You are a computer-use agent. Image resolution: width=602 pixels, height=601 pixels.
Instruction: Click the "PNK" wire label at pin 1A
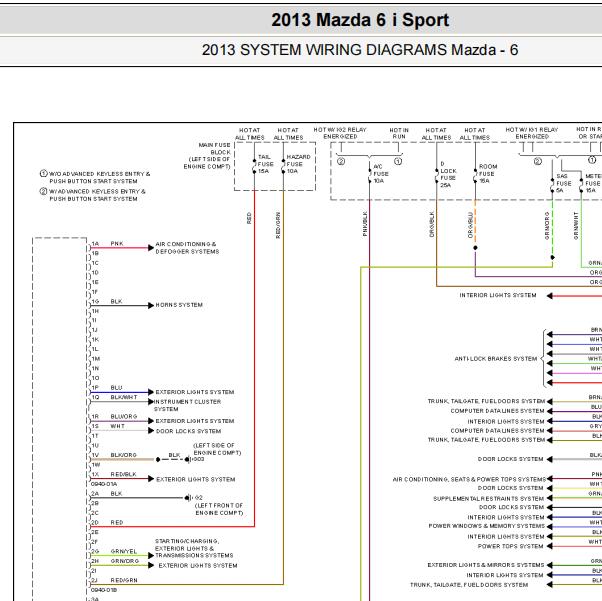coord(117,243)
